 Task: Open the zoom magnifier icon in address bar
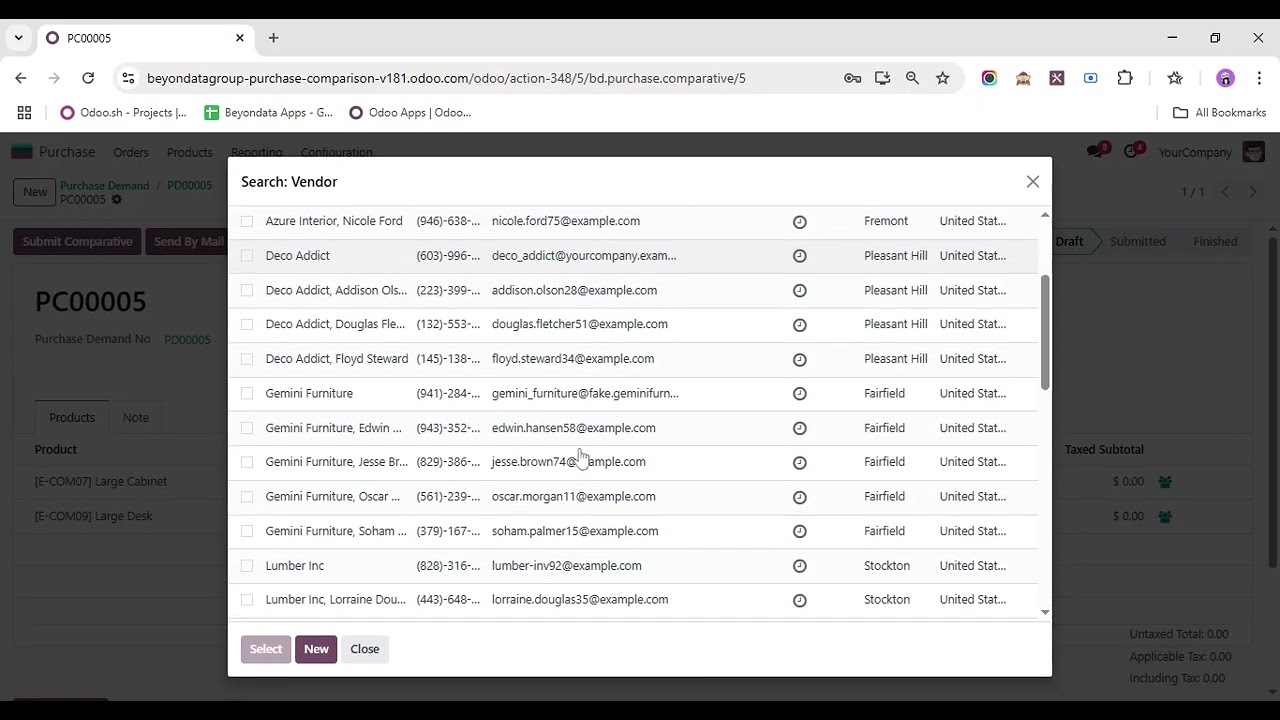click(912, 78)
